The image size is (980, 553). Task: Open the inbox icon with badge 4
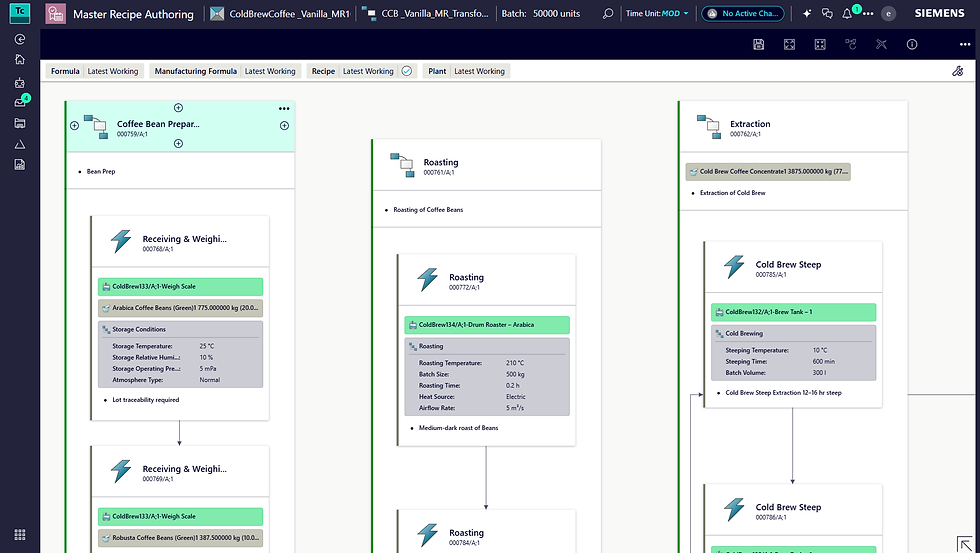(20, 102)
